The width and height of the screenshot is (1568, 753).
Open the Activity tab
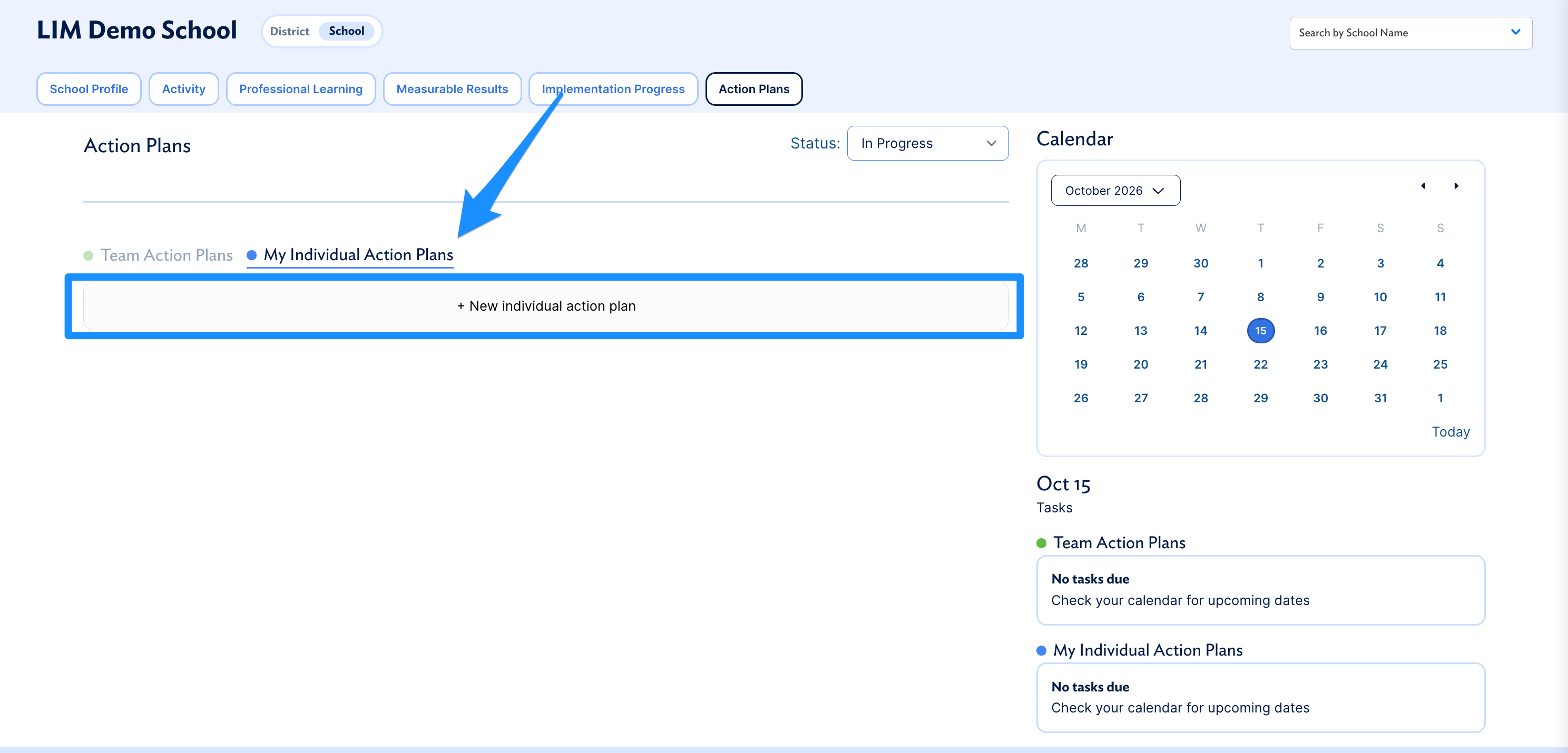click(184, 89)
